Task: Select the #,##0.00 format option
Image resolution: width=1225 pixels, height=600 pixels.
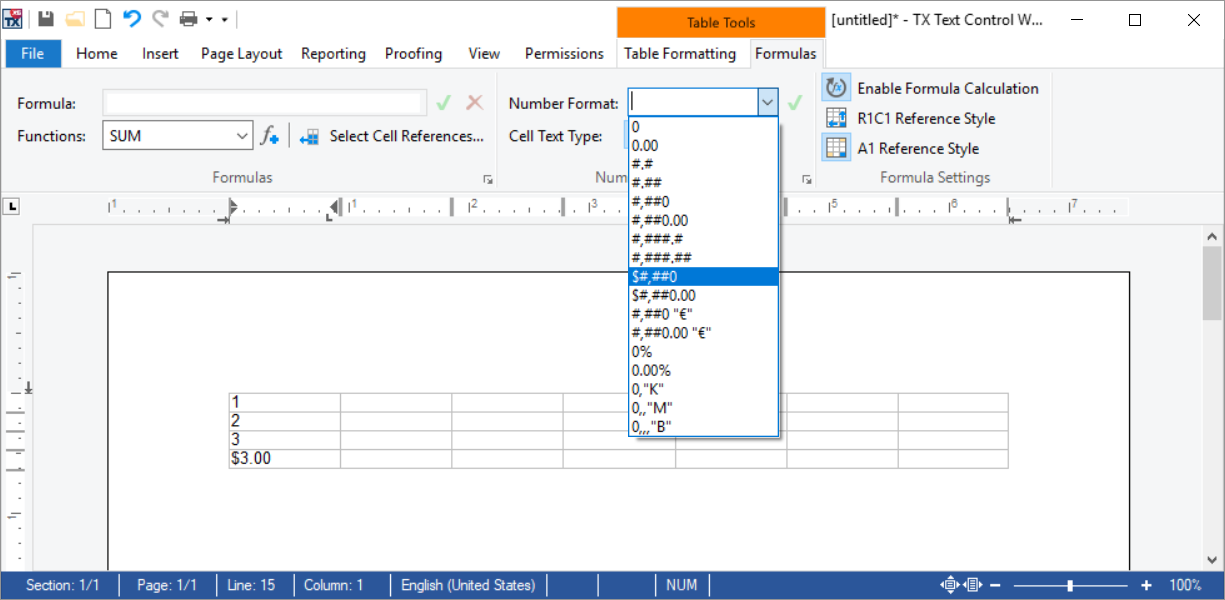Action: pos(704,220)
